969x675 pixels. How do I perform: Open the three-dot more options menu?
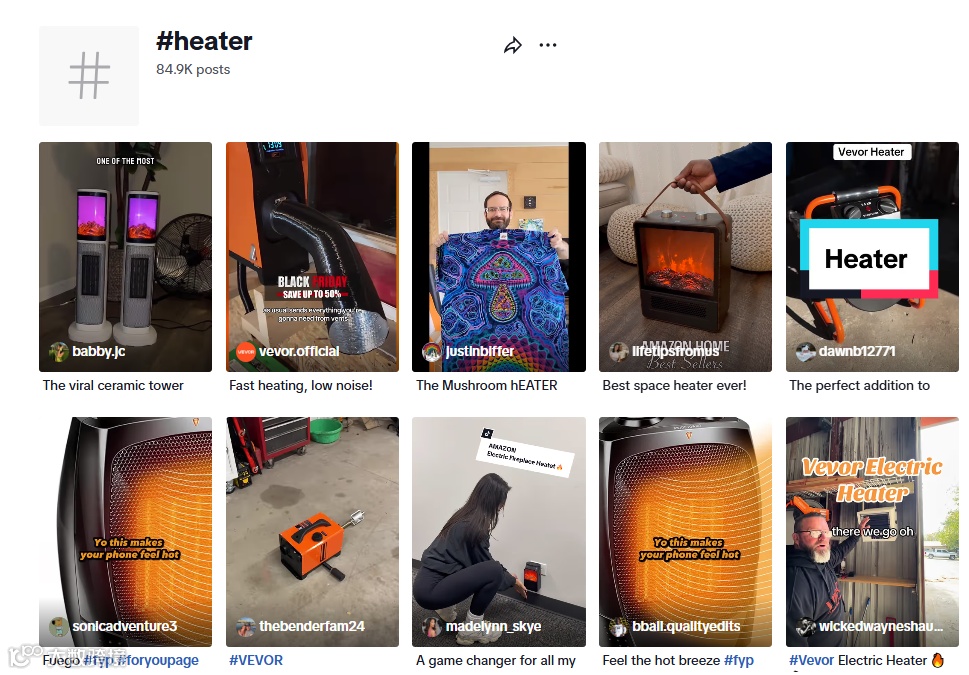548,45
